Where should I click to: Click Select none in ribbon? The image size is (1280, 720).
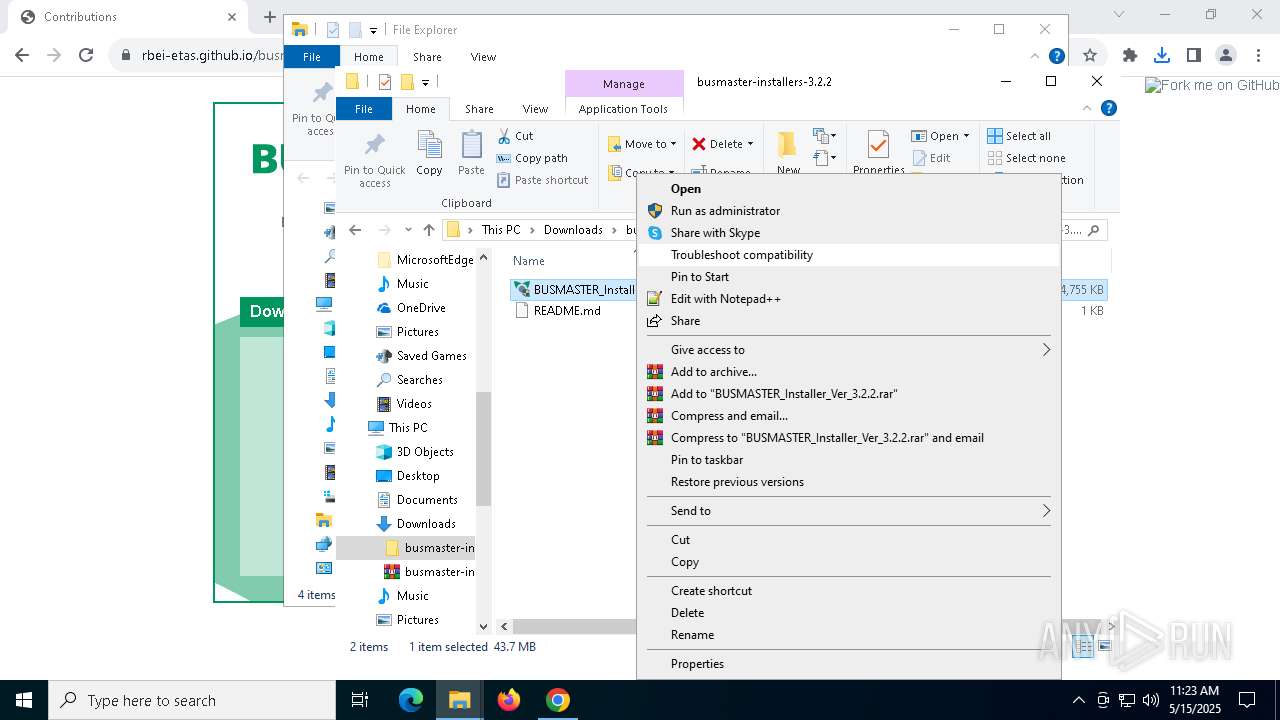1026,158
